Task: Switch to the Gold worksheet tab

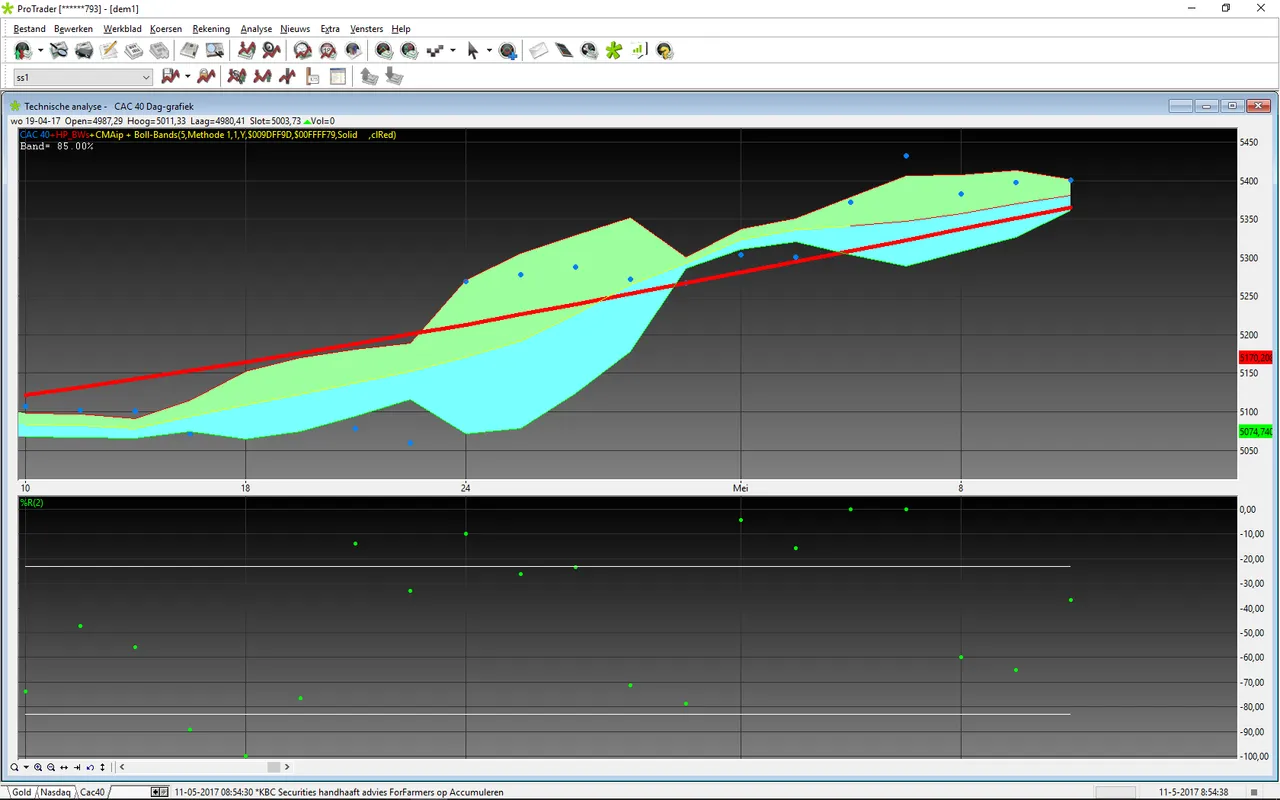Action: 21,792
